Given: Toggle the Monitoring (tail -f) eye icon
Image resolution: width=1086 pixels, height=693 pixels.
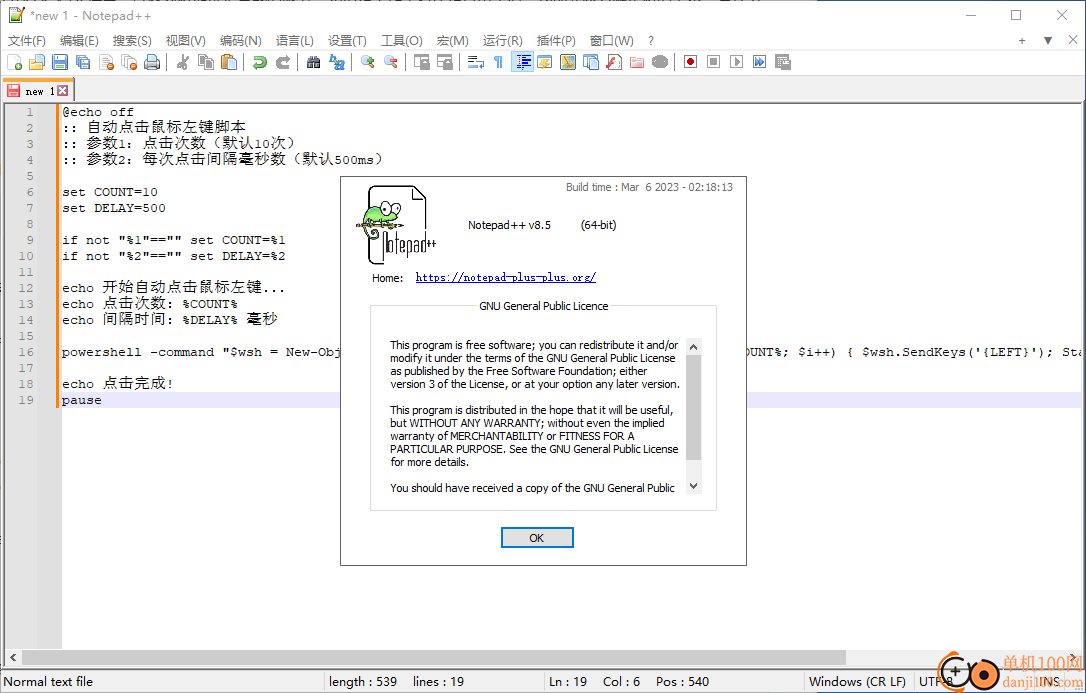Looking at the screenshot, I should 660,62.
